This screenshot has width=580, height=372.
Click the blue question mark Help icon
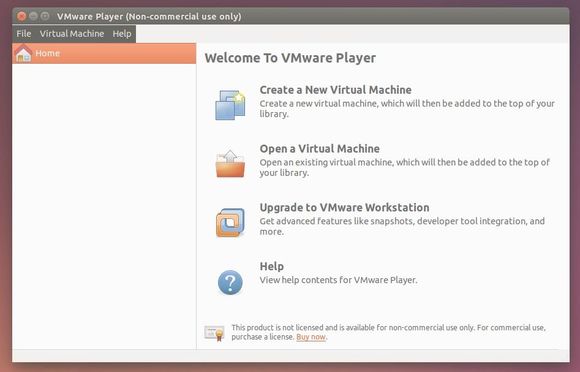click(x=230, y=283)
